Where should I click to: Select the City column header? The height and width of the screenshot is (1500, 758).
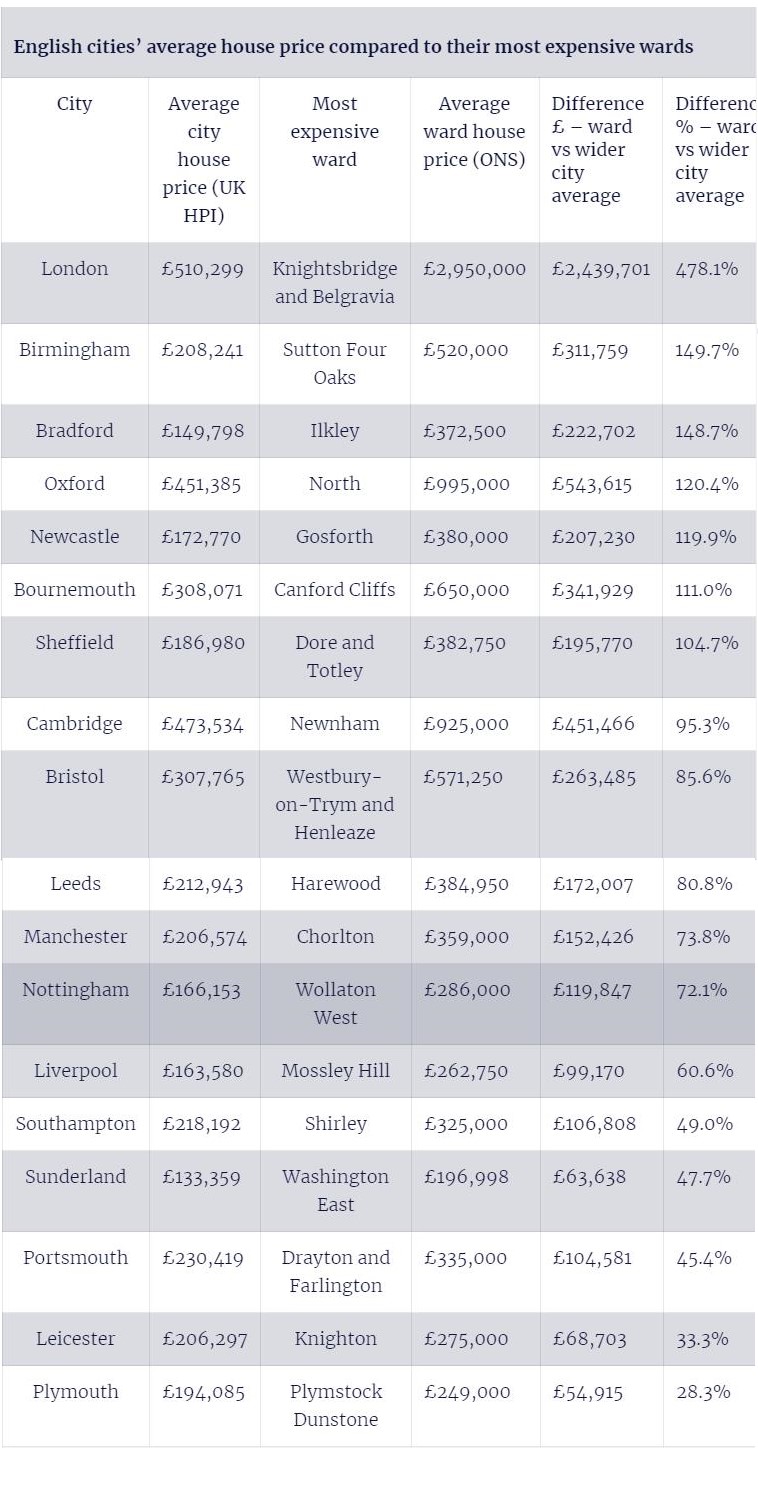74,104
